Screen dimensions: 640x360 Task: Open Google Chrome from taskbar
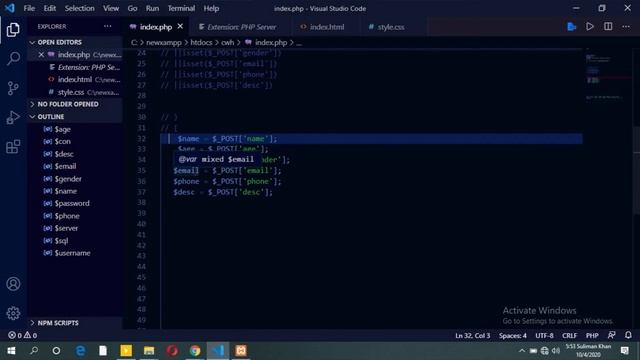coord(195,351)
